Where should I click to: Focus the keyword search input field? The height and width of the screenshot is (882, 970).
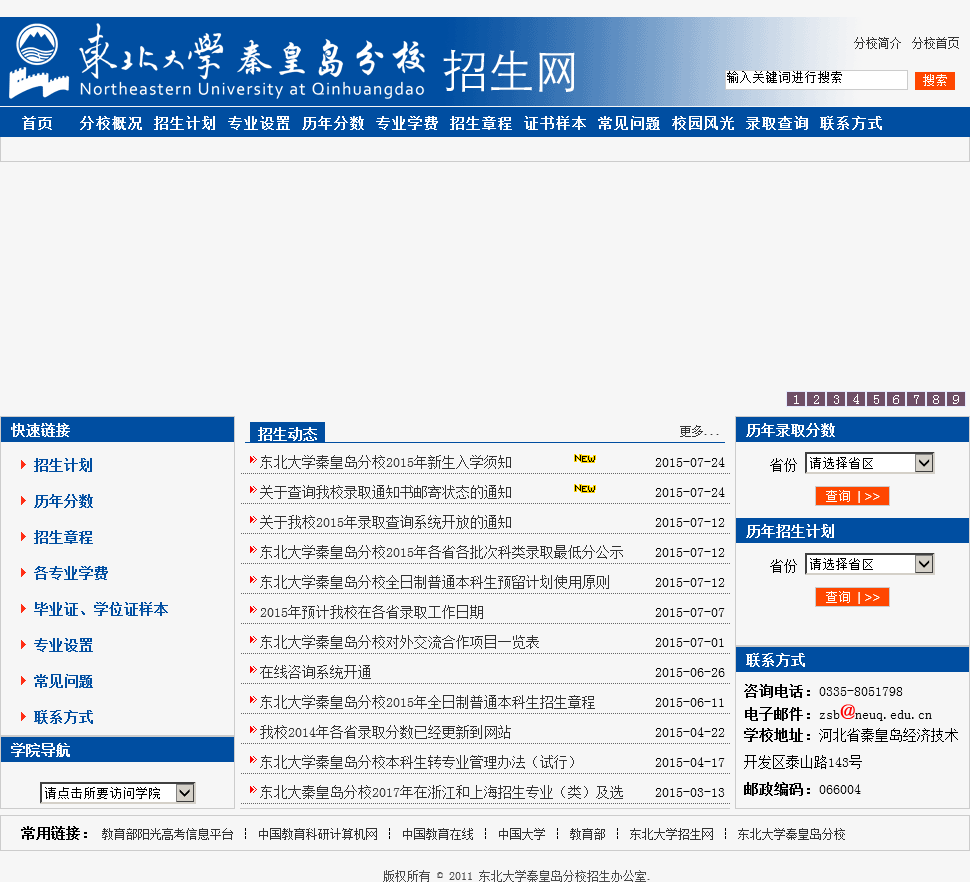(x=816, y=79)
